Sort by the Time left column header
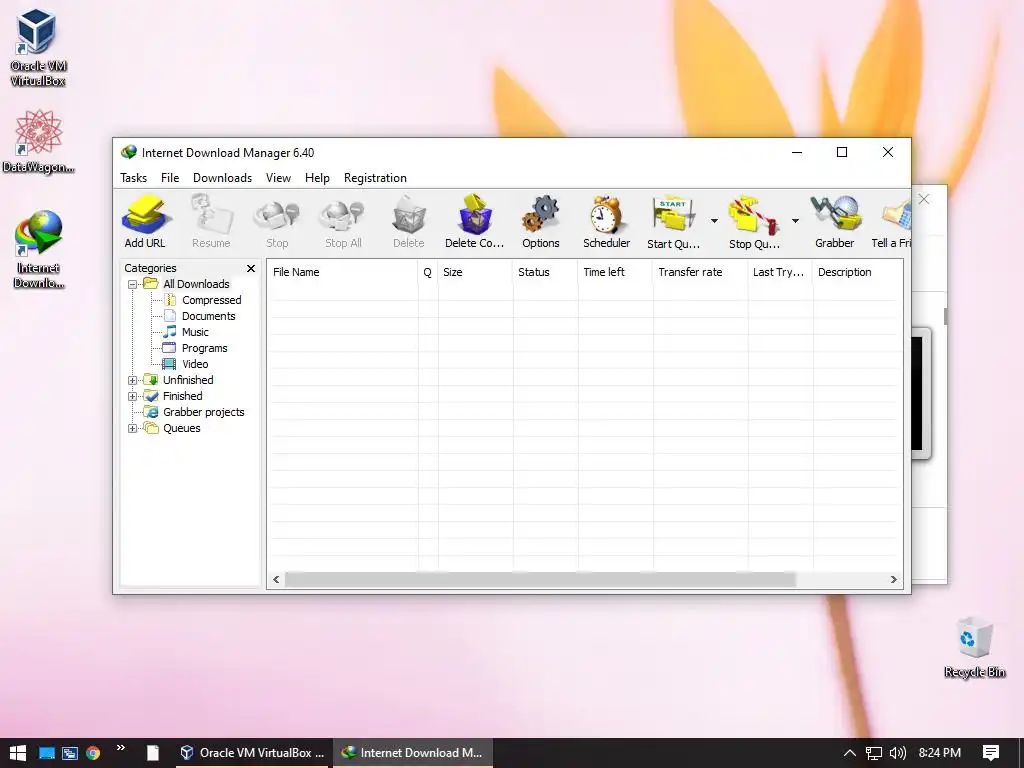This screenshot has height=768, width=1024. pyautogui.click(x=615, y=272)
